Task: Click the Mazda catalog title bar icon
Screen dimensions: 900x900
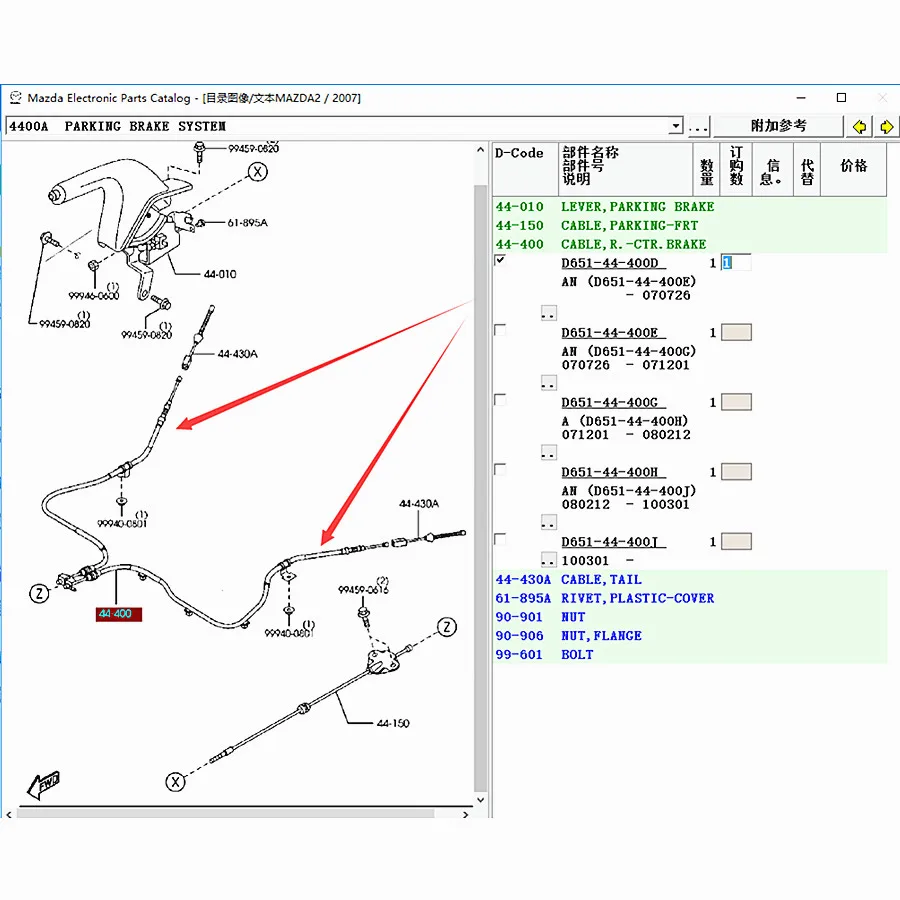Action: (x=15, y=98)
